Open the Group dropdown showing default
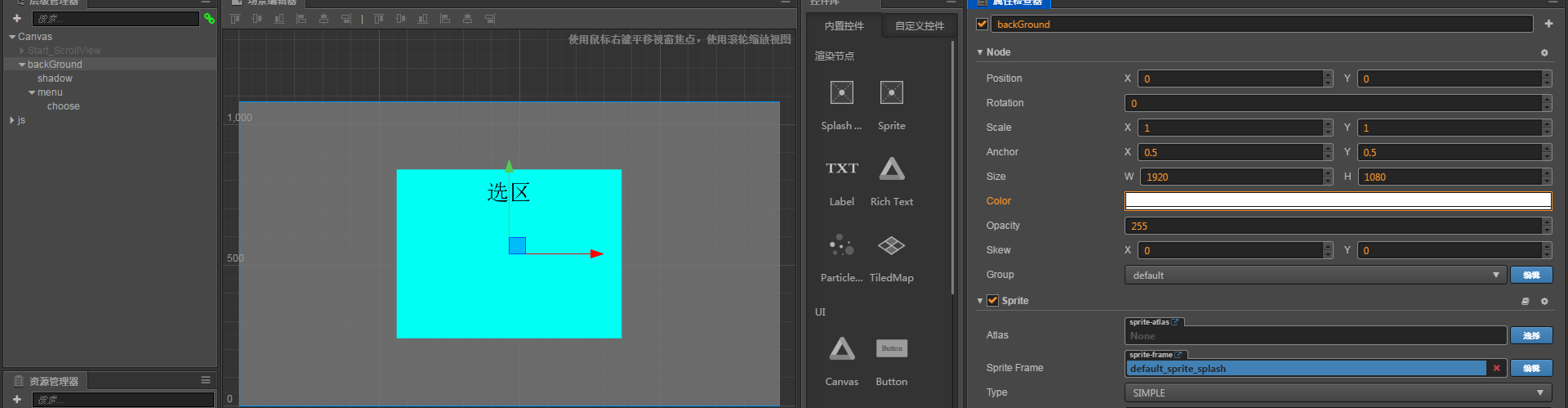1568x408 pixels. (1315, 275)
